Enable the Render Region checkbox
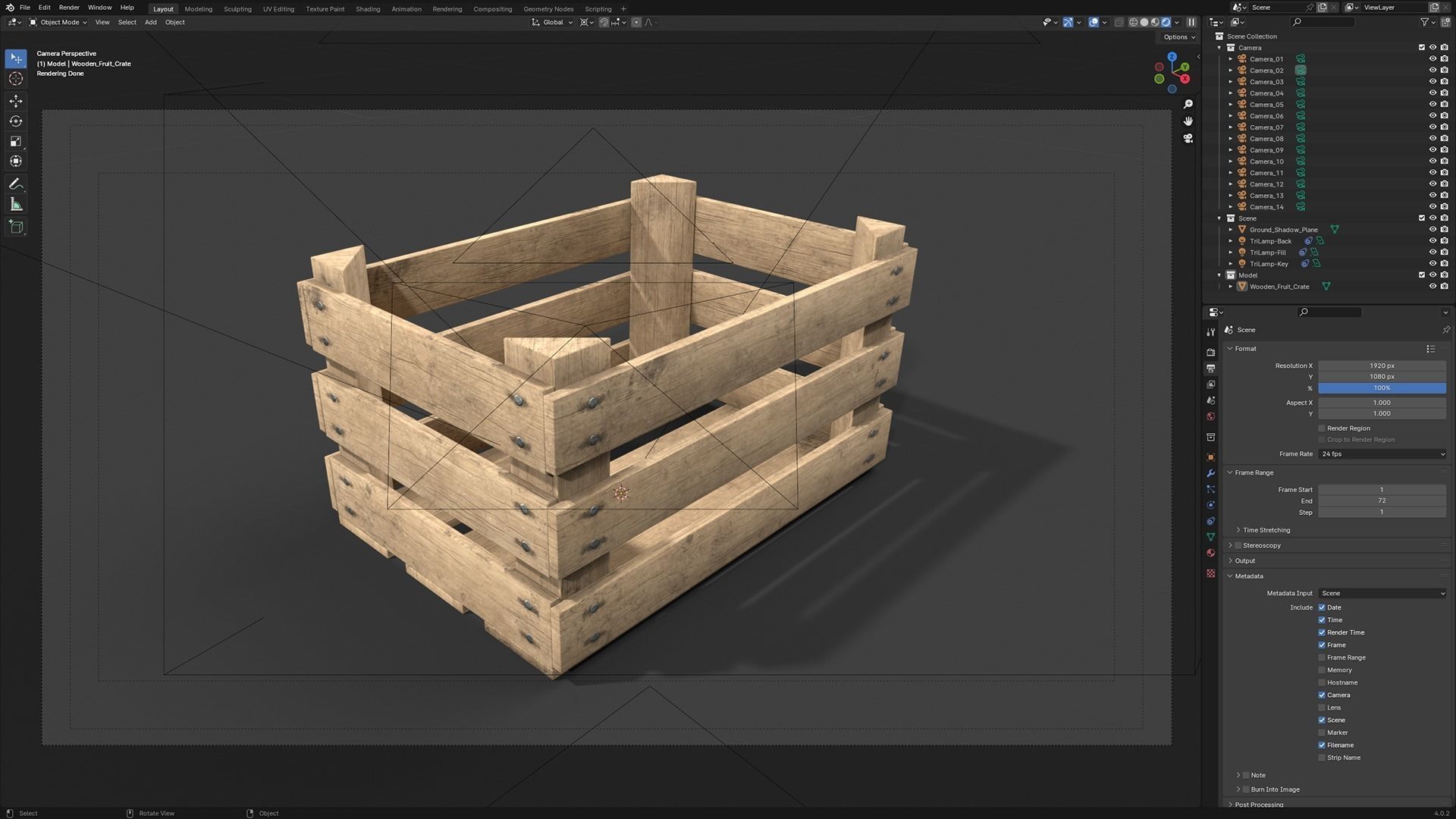1456x819 pixels. 1322,428
